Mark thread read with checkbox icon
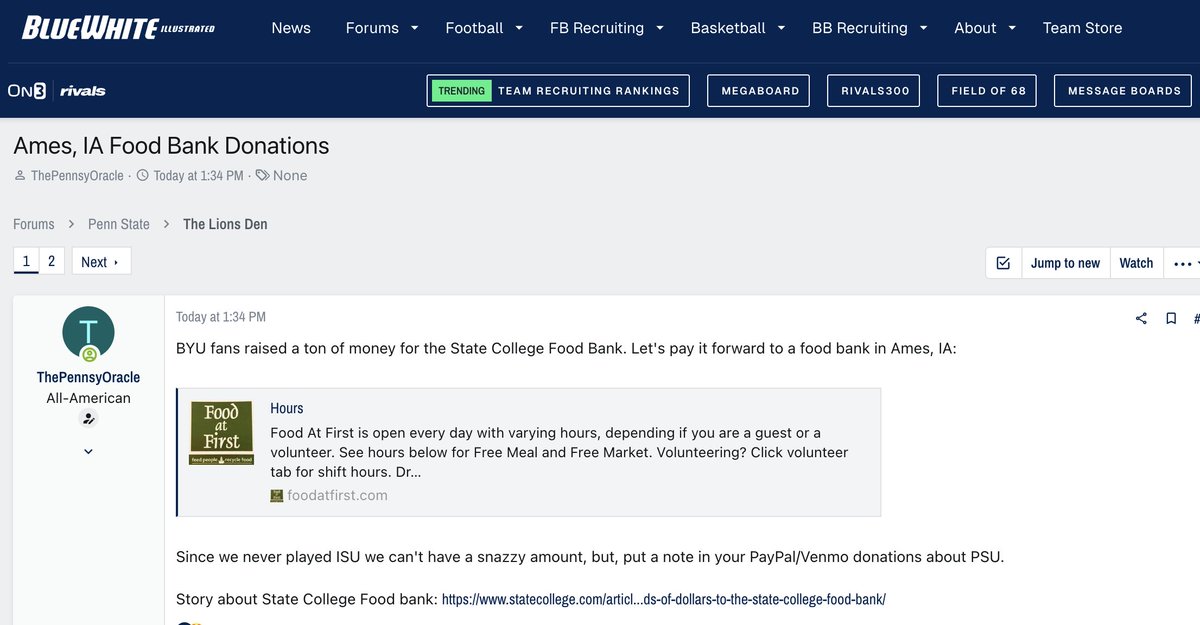1200x625 pixels. click(1003, 263)
